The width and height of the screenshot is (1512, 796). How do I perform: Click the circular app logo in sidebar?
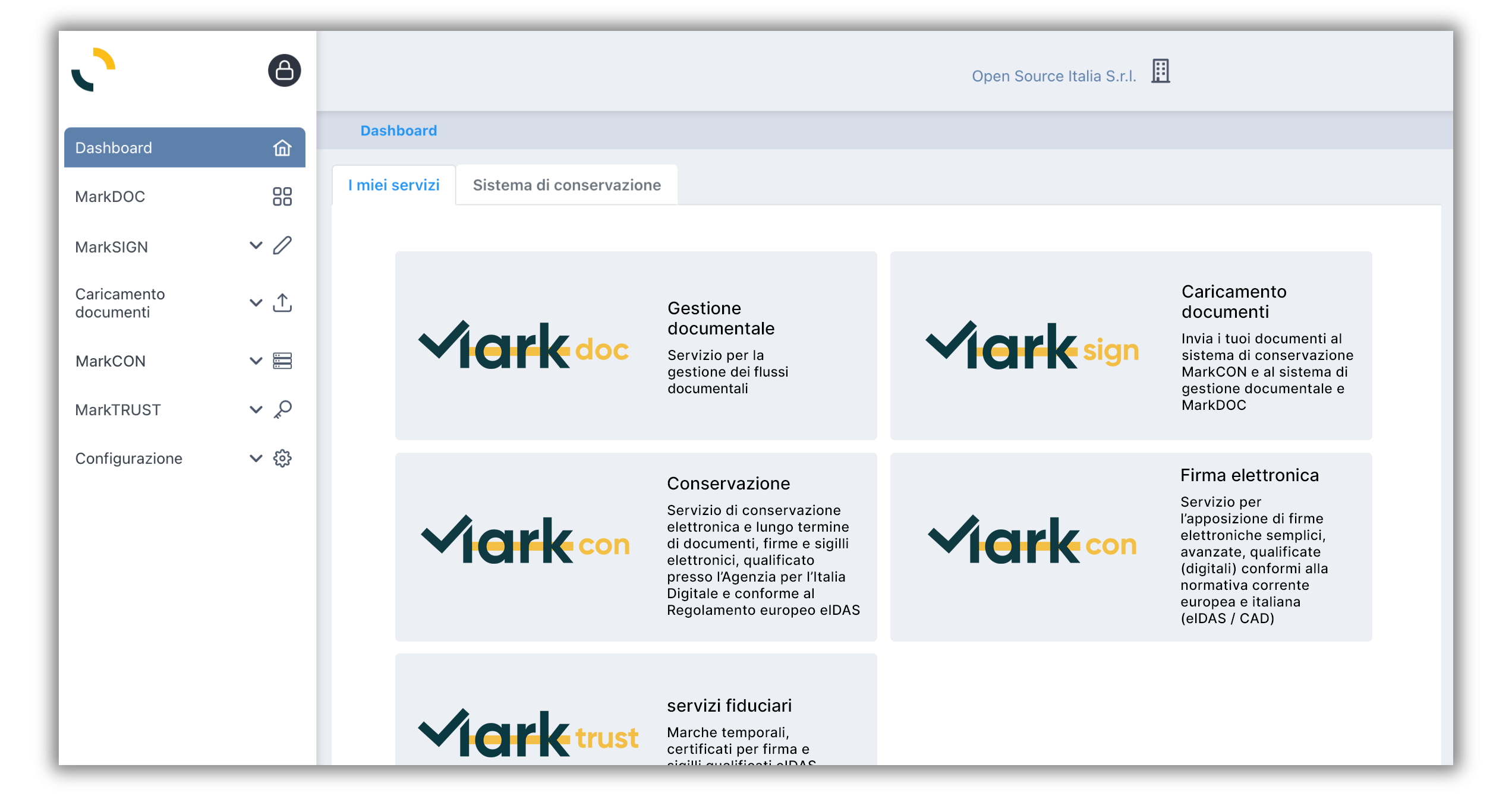point(94,70)
